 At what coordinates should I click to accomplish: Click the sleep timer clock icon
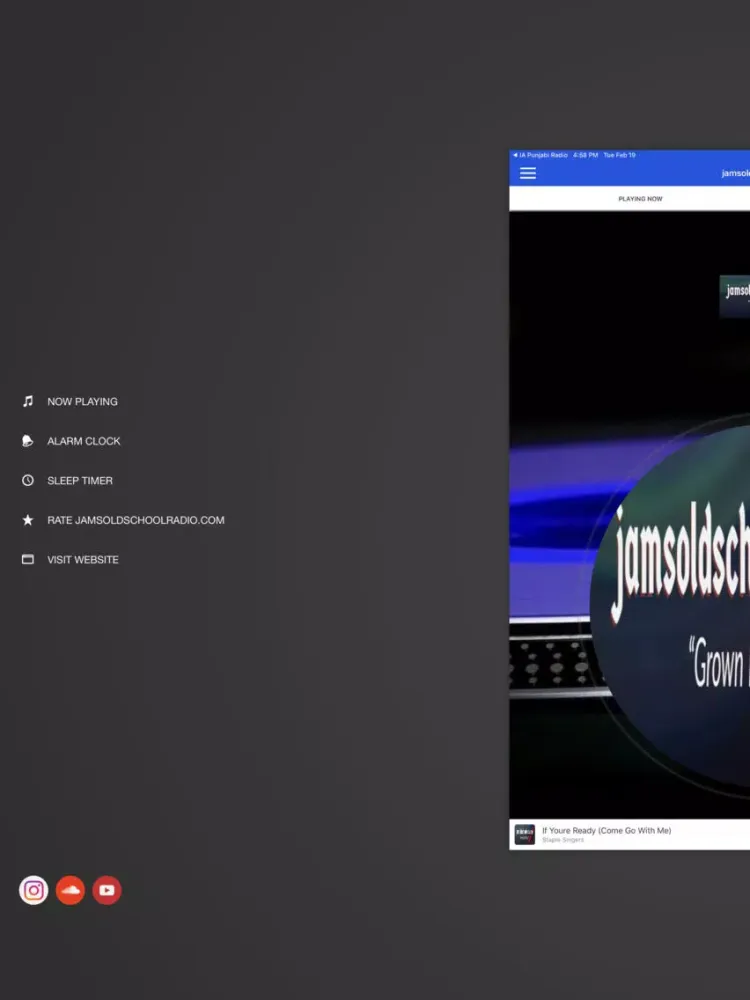[27, 480]
